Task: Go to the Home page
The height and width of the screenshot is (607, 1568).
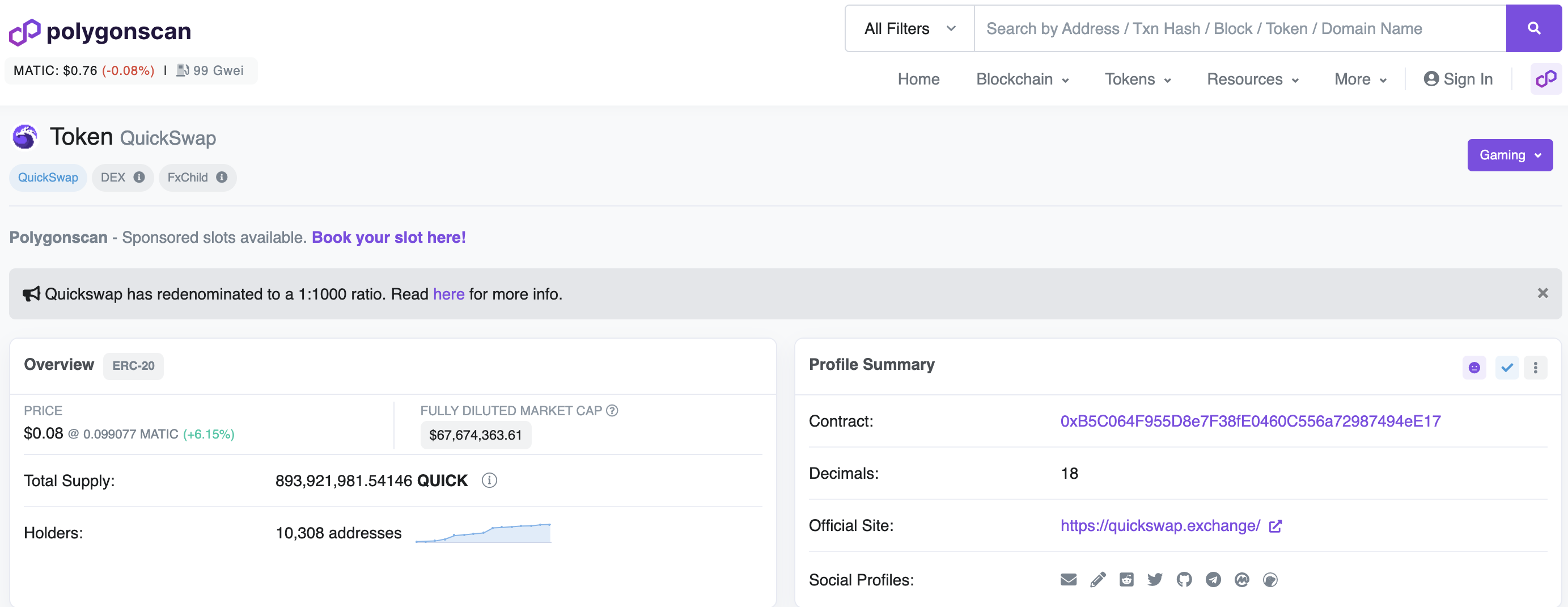Action: tap(918, 79)
